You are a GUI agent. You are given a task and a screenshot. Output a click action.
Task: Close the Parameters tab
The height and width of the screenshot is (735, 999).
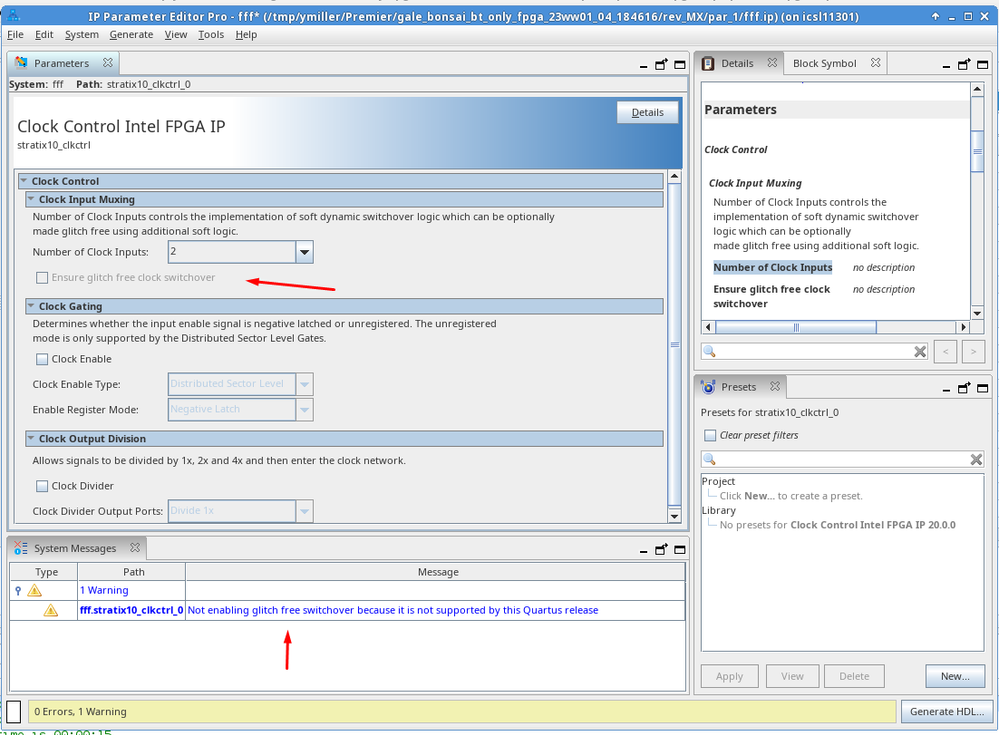click(108, 62)
